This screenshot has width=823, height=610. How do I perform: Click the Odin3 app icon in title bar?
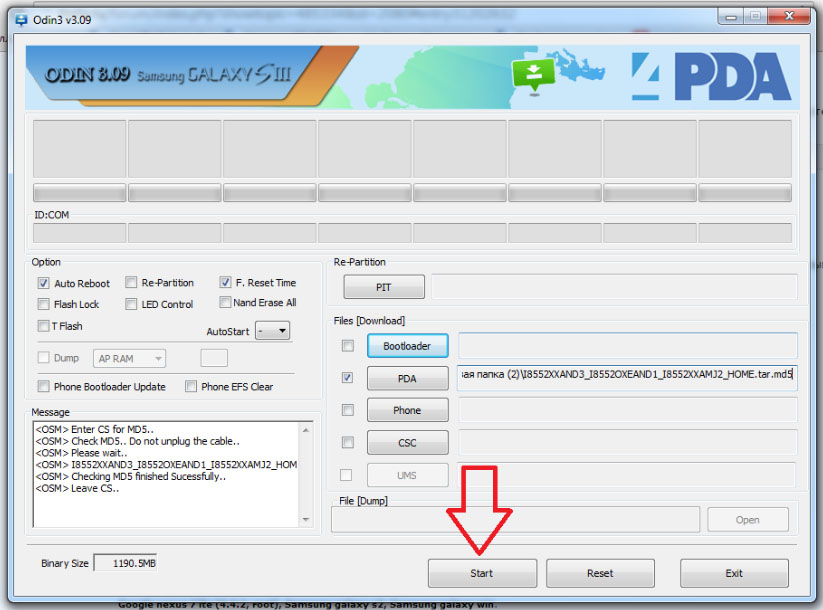21,20
